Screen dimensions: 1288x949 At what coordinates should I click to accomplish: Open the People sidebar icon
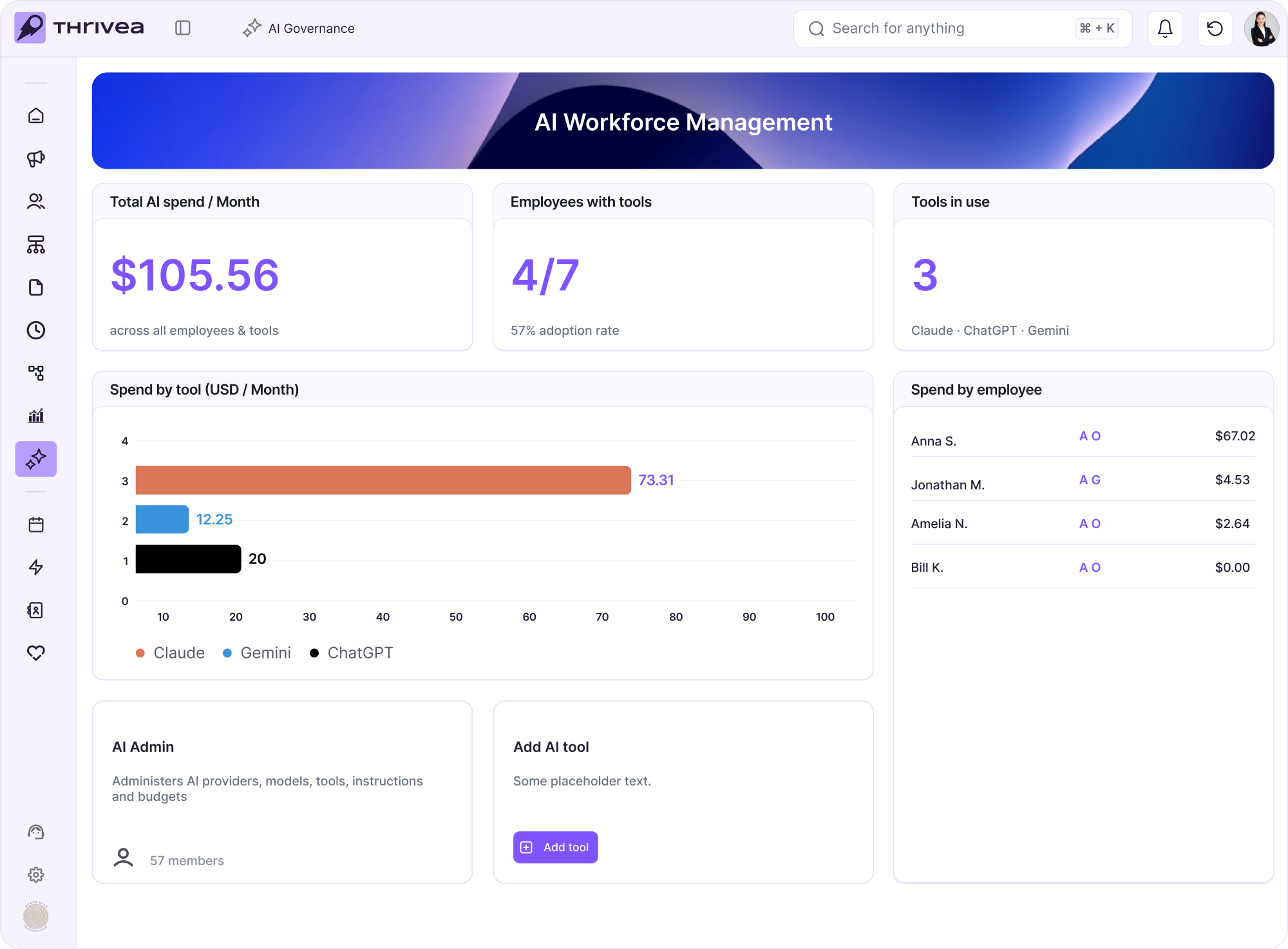(x=36, y=202)
